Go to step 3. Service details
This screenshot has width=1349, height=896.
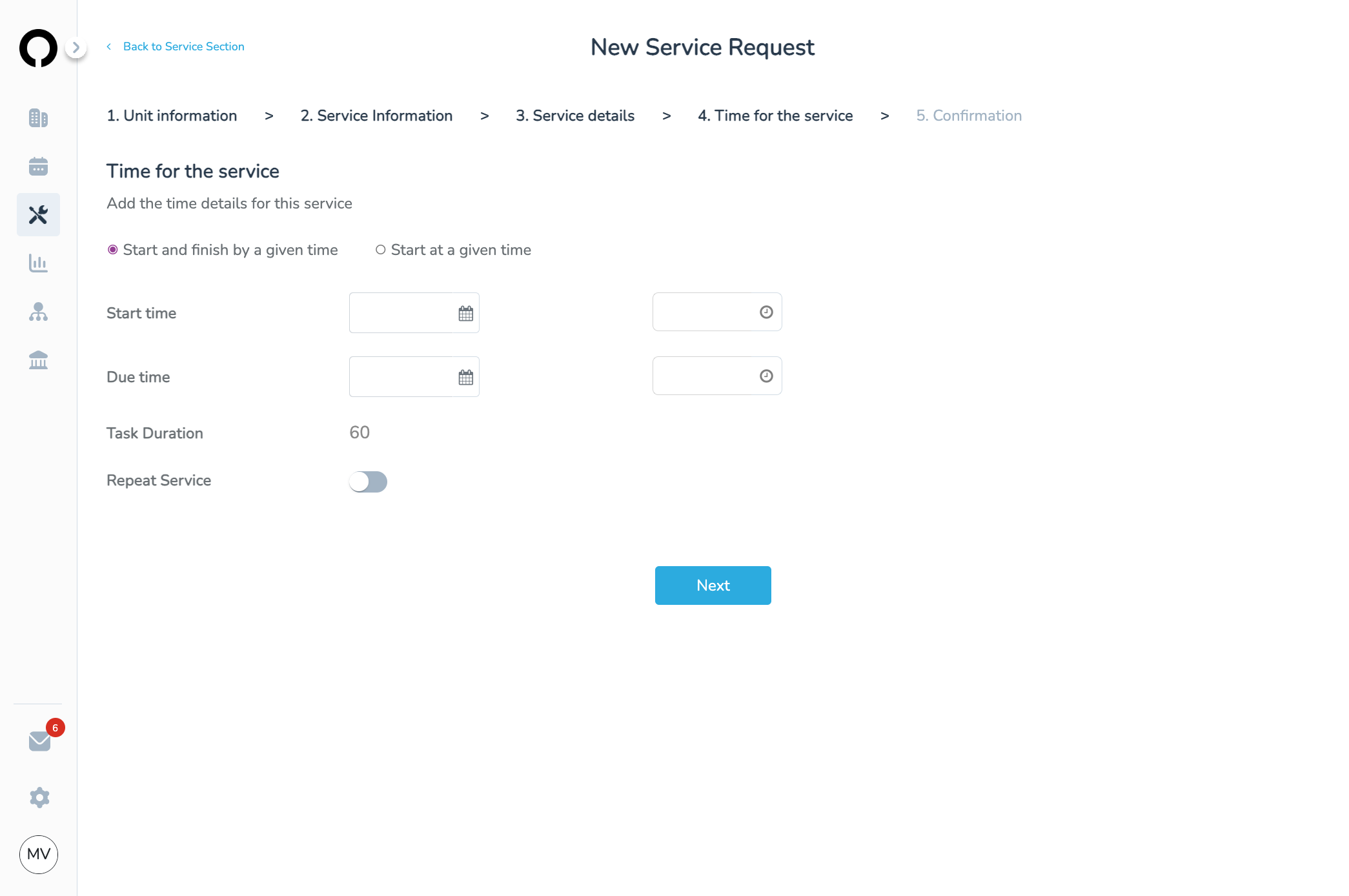(575, 116)
